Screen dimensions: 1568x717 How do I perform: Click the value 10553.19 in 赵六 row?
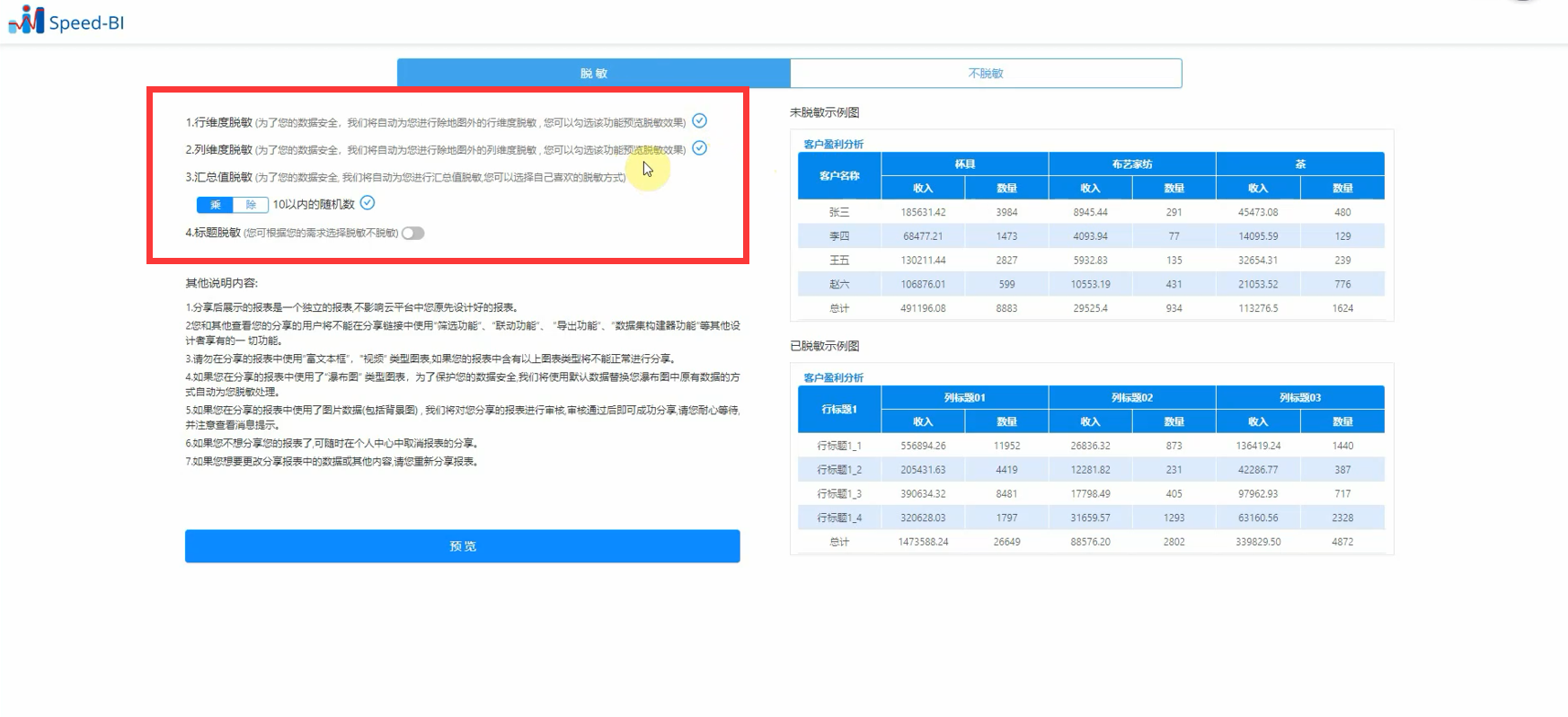pos(1090,284)
